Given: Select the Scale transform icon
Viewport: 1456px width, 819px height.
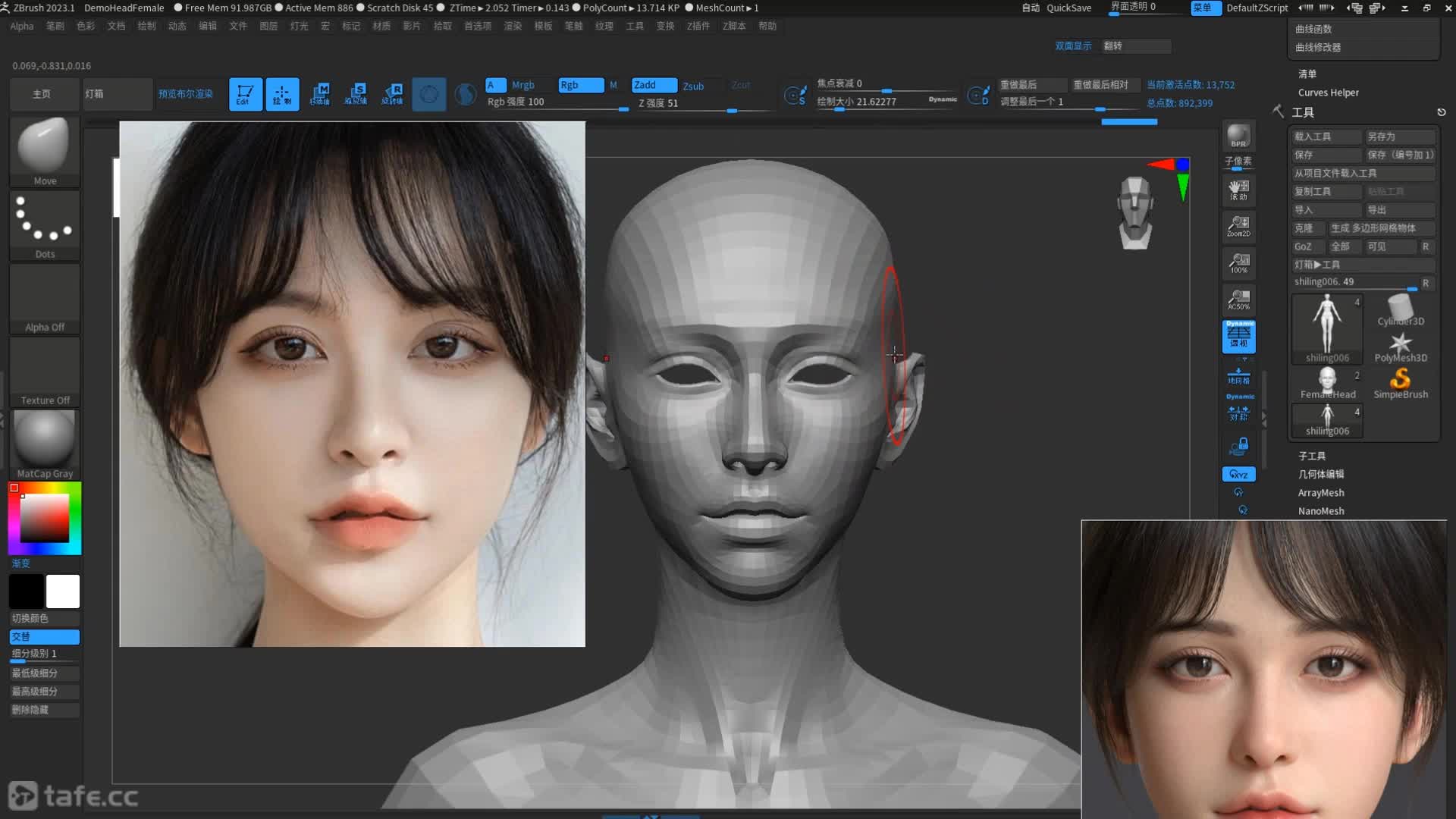Looking at the screenshot, I should 356,94.
